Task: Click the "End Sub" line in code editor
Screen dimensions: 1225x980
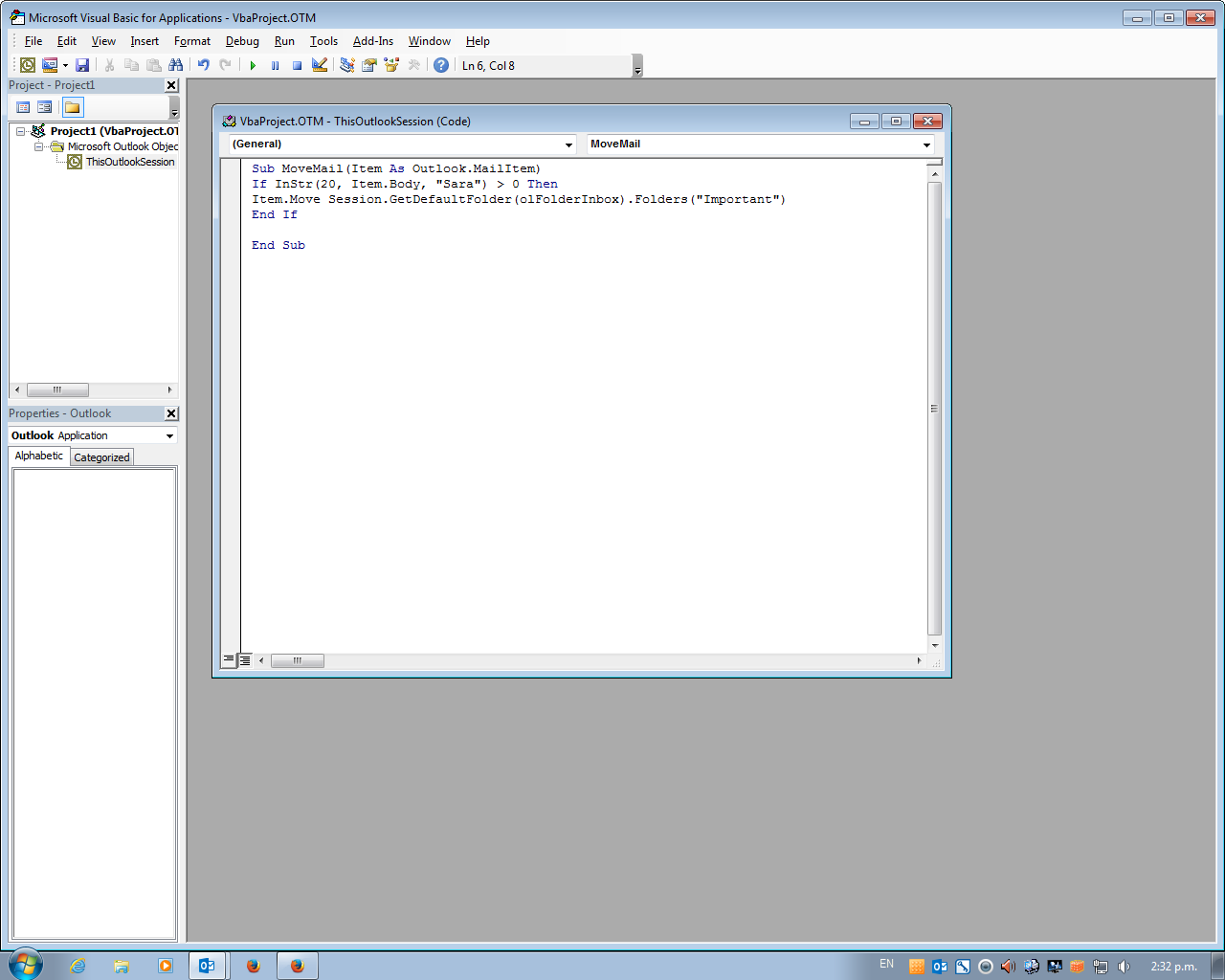Action: click(278, 245)
